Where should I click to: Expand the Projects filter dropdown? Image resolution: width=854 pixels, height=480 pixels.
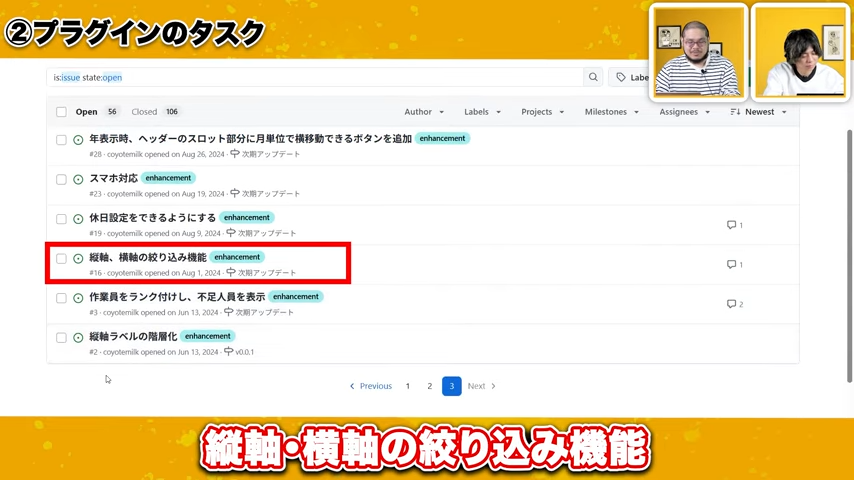pos(542,112)
